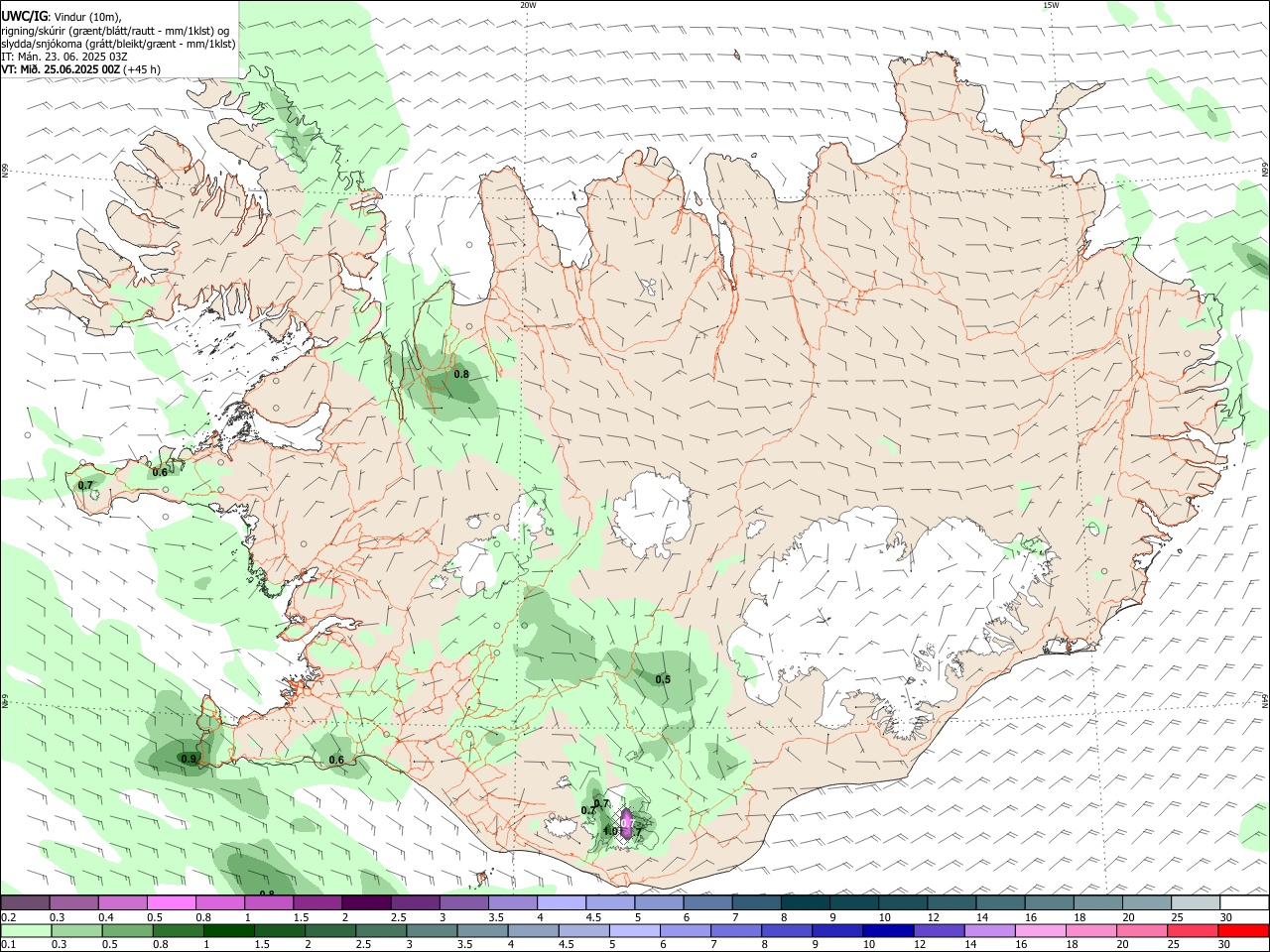Pick upper legend swatch between 0.2 and 0.3
The height and width of the screenshot is (952, 1270).
click(x=25, y=902)
